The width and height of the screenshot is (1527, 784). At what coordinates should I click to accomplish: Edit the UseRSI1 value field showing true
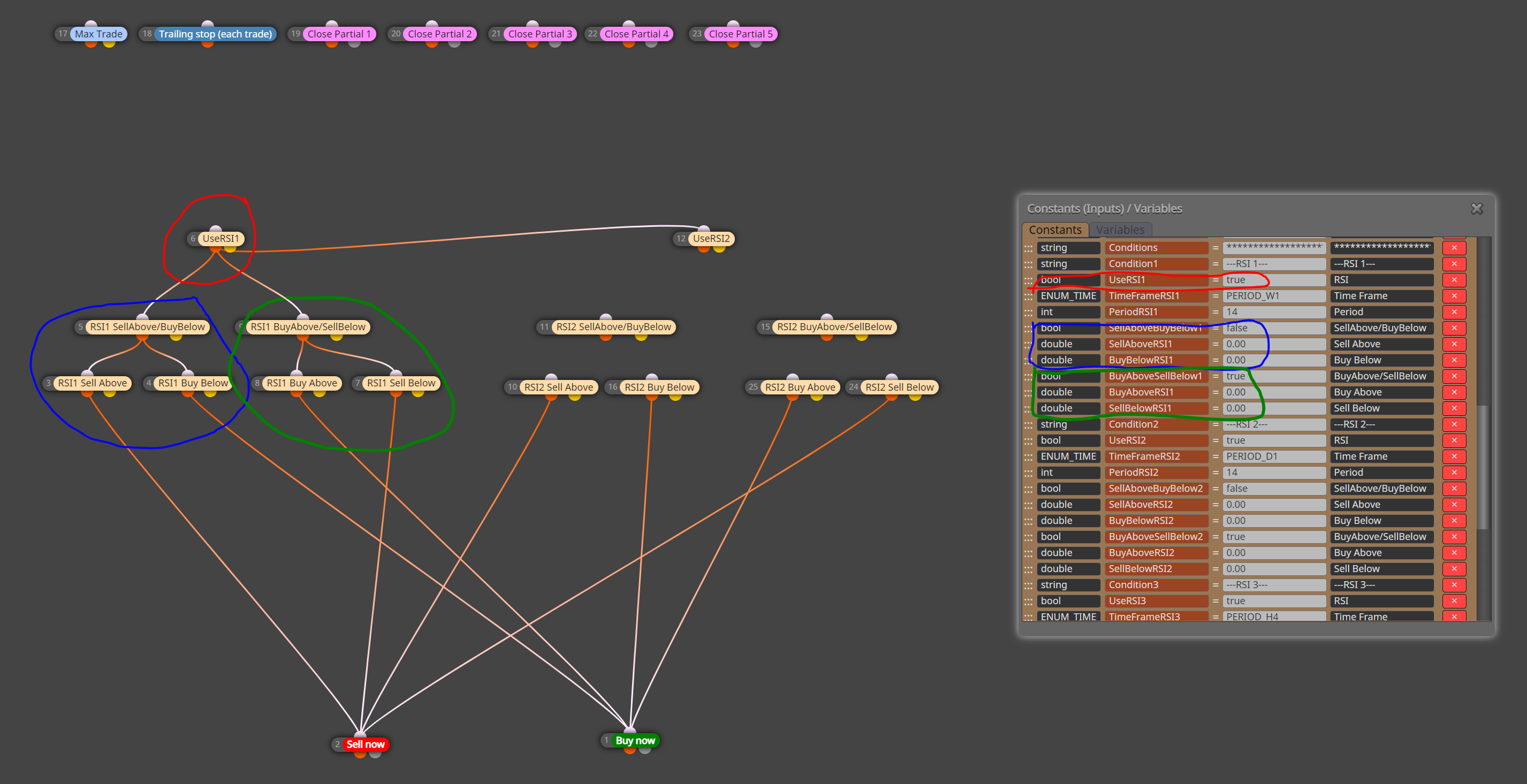1274,280
